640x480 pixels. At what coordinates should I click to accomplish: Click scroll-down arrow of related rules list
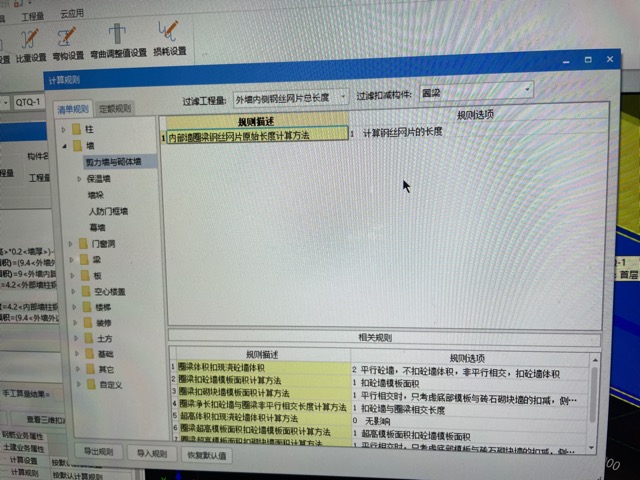[592, 448]
